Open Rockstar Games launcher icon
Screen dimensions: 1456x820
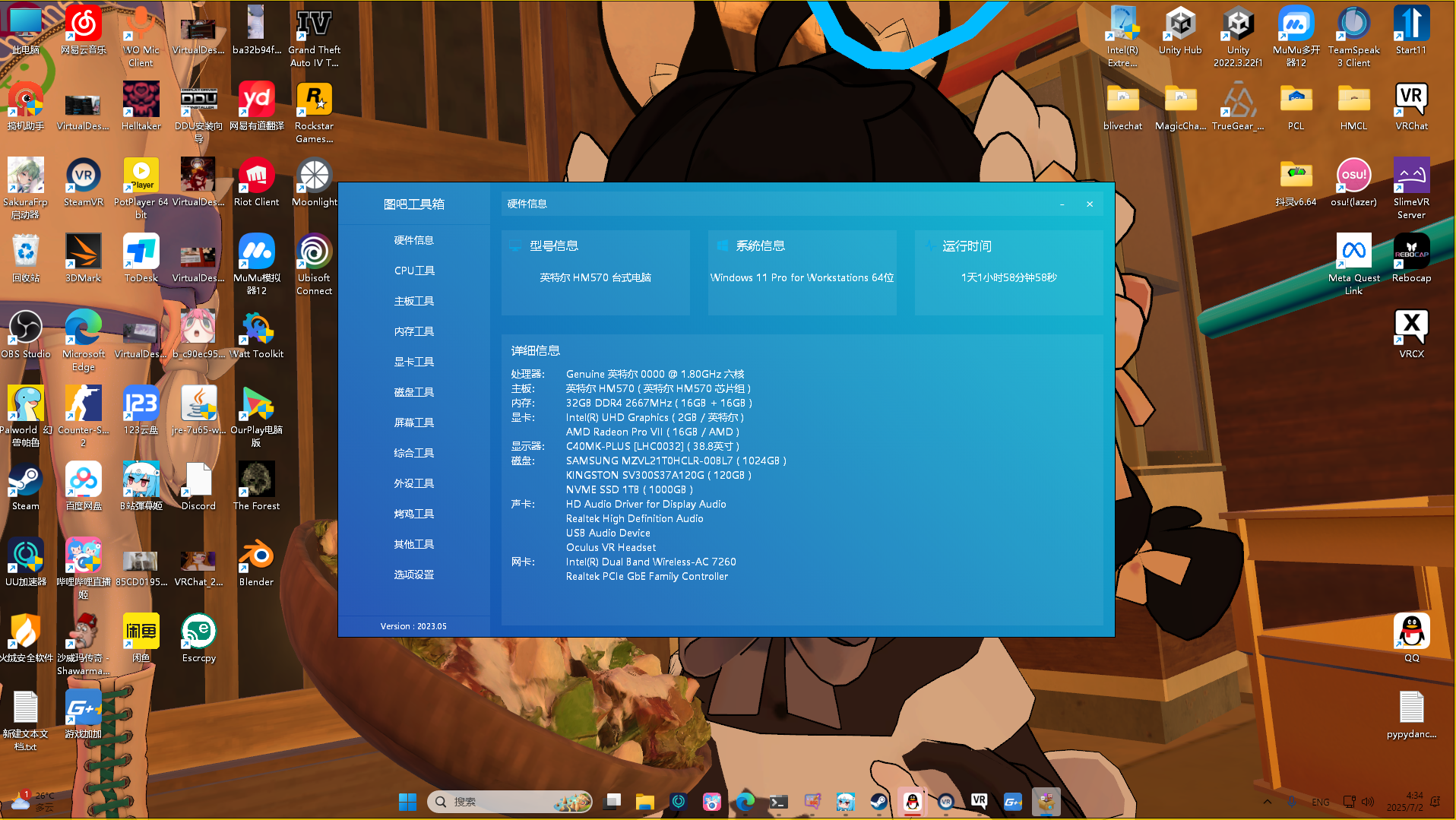(x=314, y=112)
